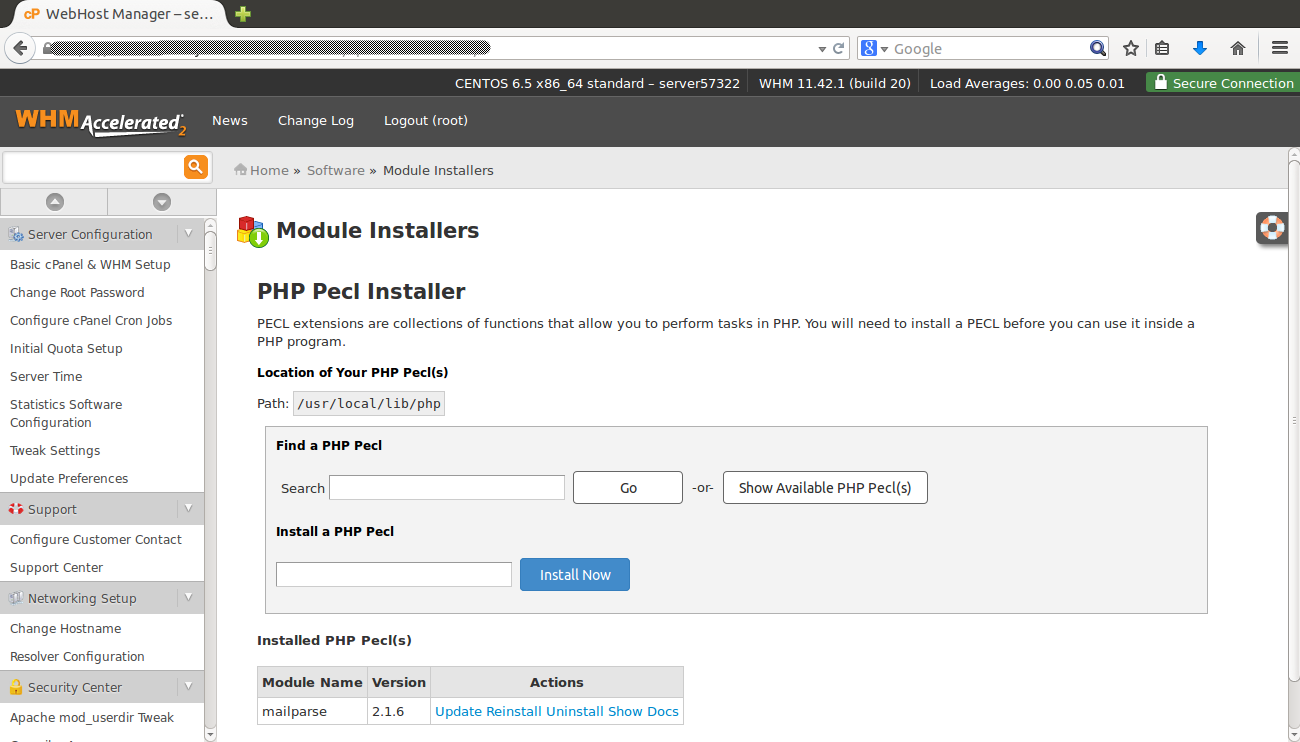Click the Support section lifesaver icon

click(16, 509)
